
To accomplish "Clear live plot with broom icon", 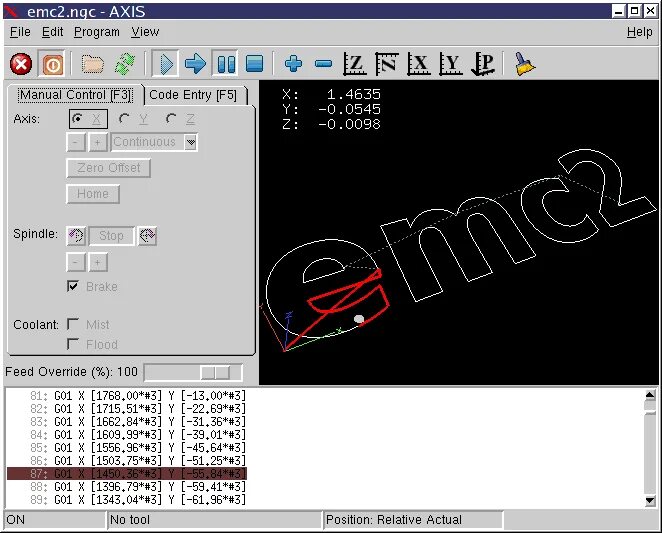I will [x=524, y=64].
